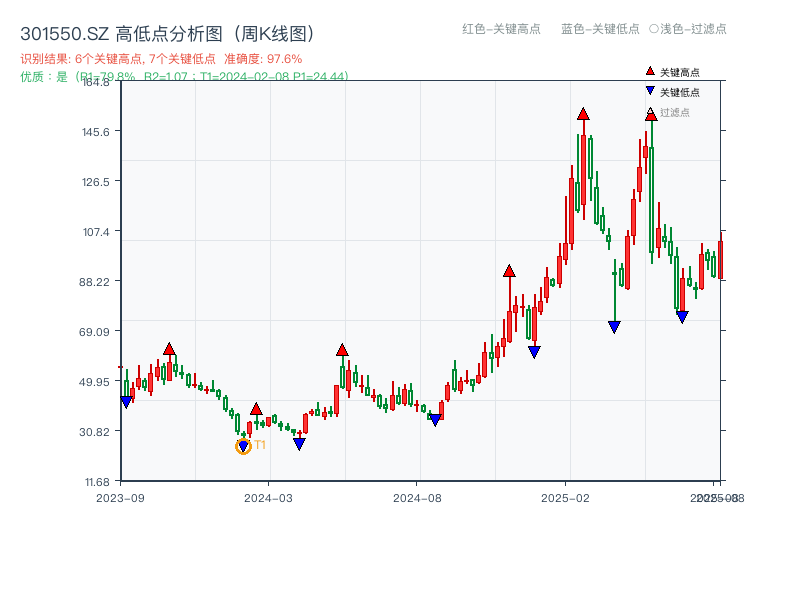Screen dimensions: 800x600
Task: Click the 过滤点 legend marker icon
Action: point(649,112)
